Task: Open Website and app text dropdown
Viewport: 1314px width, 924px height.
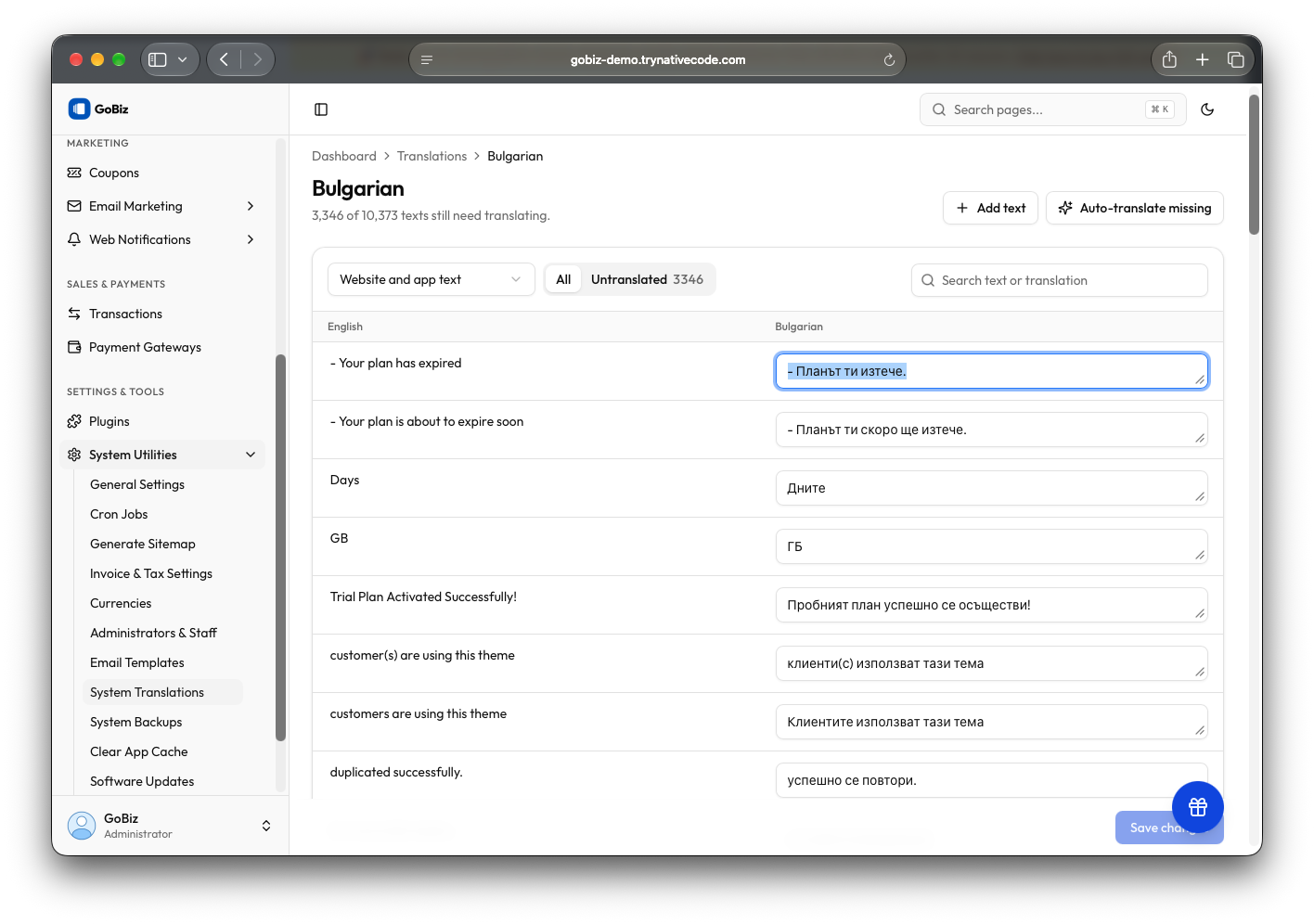Action: click(x=432, y=279)
